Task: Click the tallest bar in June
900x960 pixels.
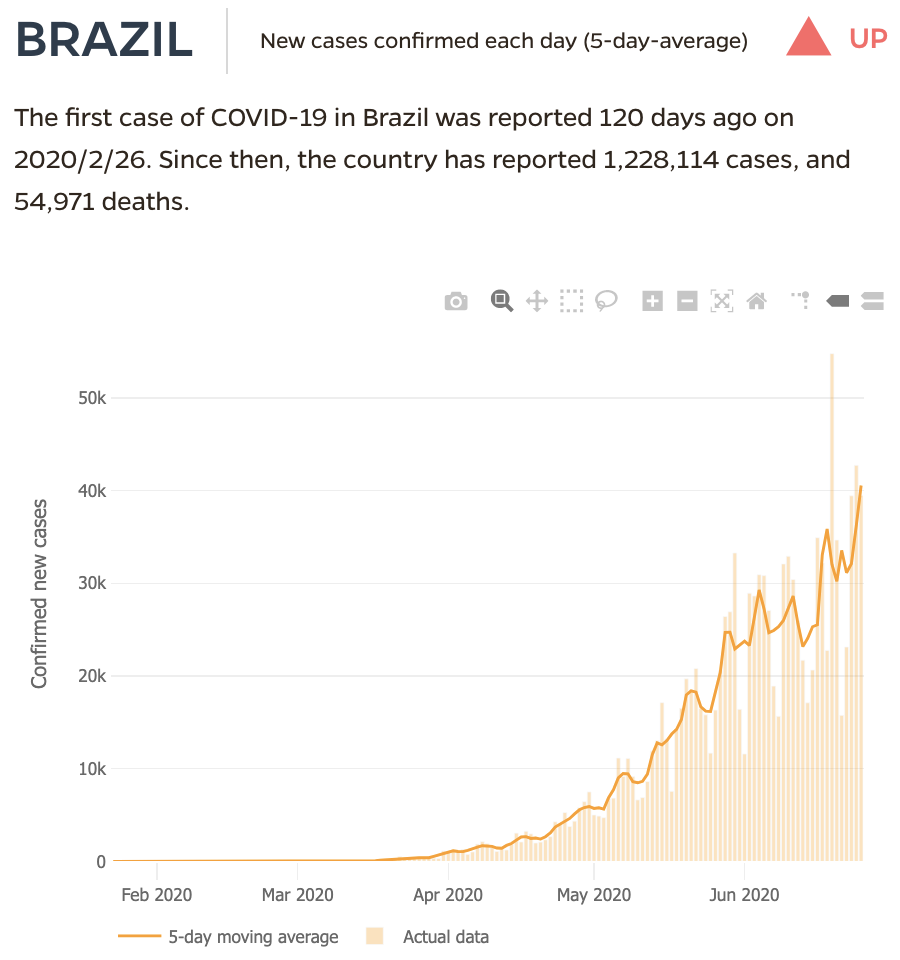Action: click(831, 600)
